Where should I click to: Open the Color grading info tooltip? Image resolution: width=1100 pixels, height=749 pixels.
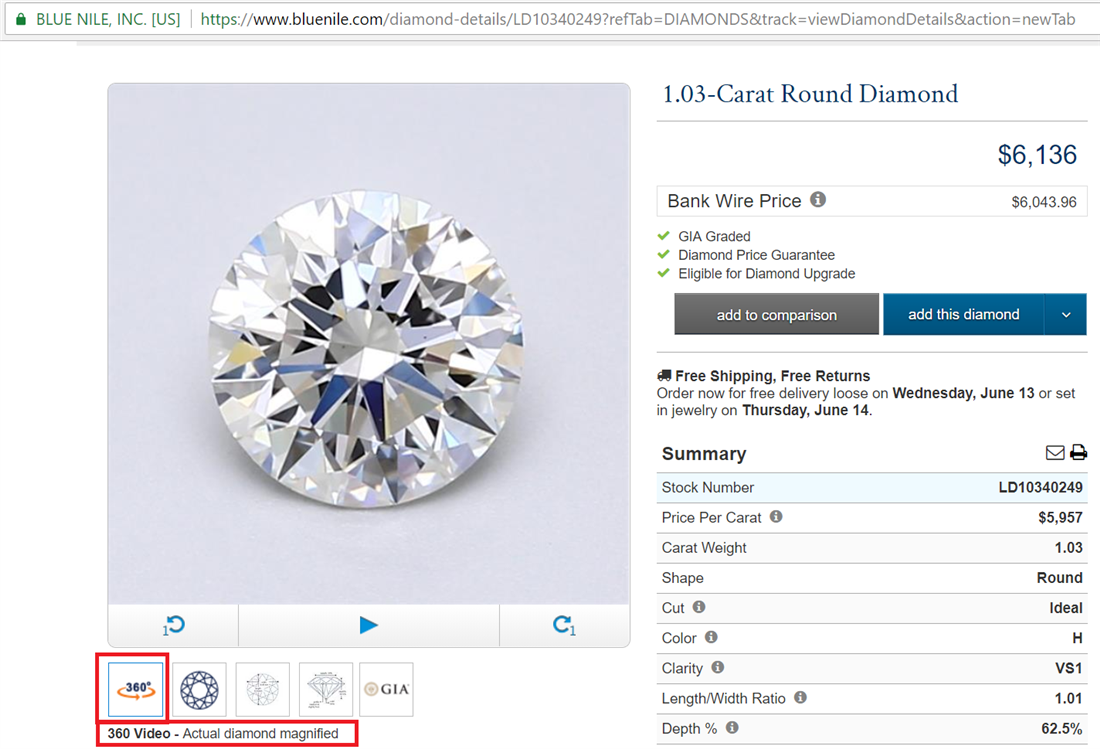point(711,638)
